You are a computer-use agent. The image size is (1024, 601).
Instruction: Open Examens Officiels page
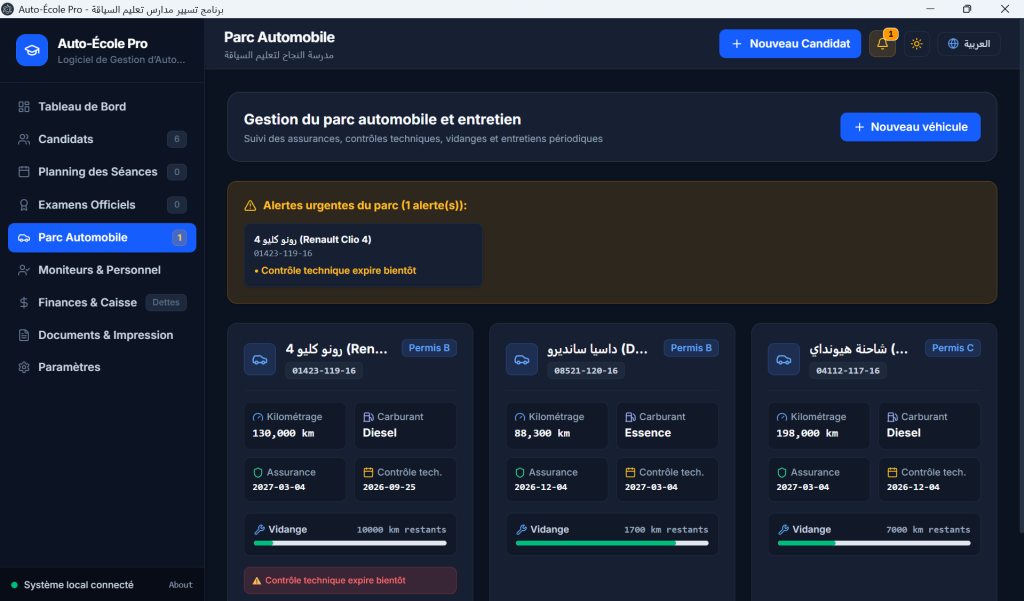[x=102, y=204]
